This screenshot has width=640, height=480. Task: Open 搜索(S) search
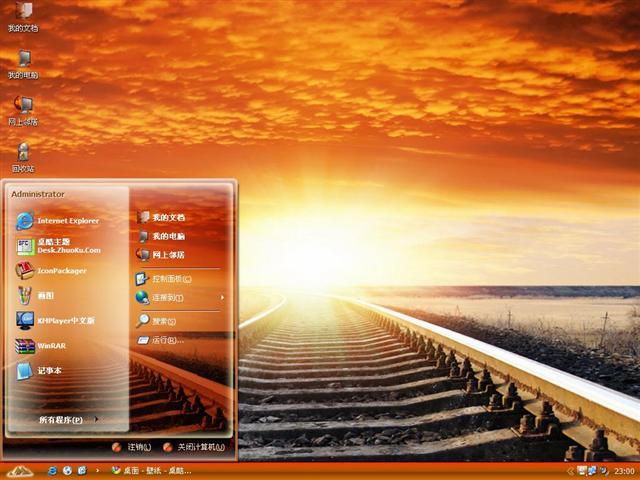(x=156, y=321)
